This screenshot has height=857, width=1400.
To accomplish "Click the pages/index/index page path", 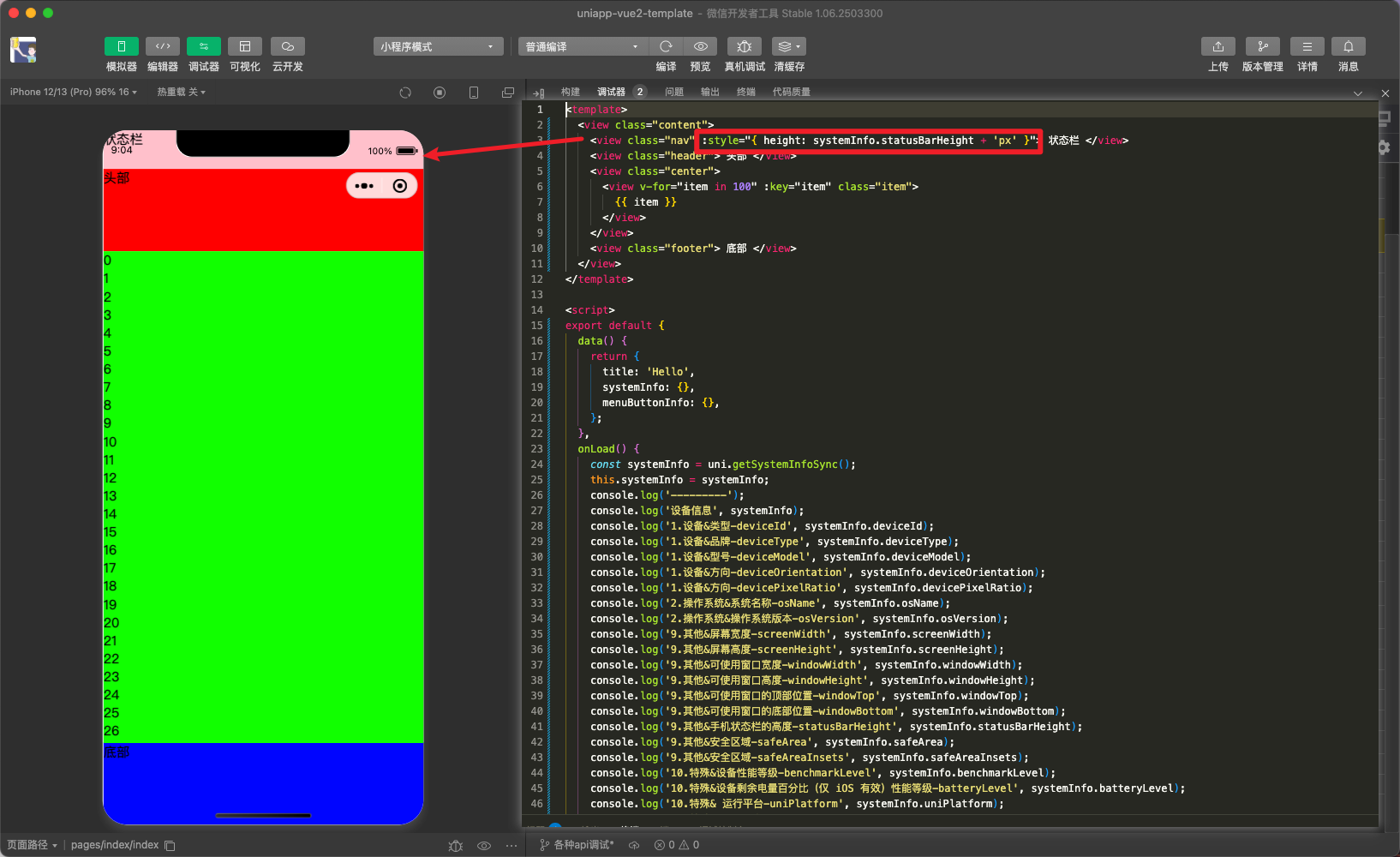I will (x=115, y=845).
